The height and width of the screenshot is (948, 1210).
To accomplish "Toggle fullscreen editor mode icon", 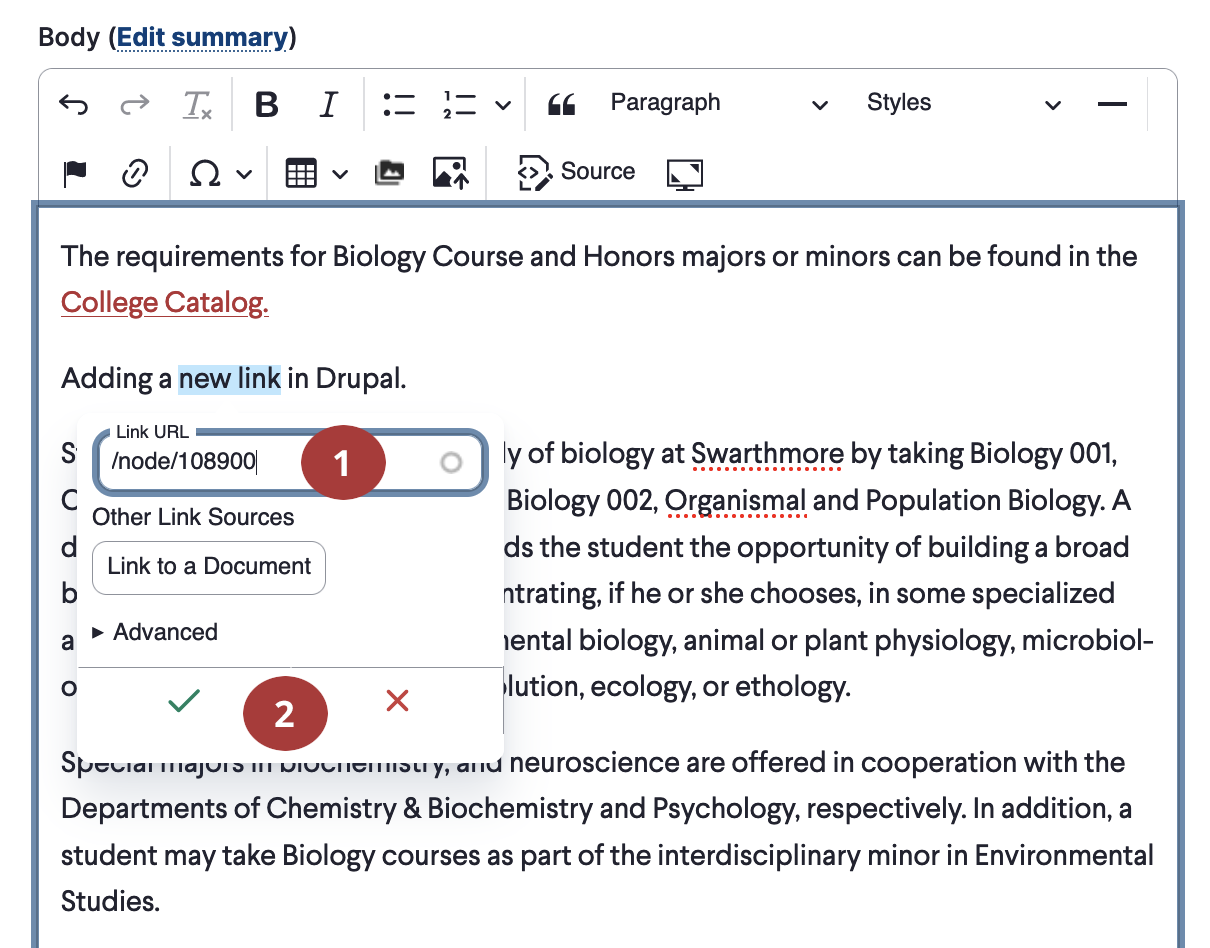I will [685, 174].
